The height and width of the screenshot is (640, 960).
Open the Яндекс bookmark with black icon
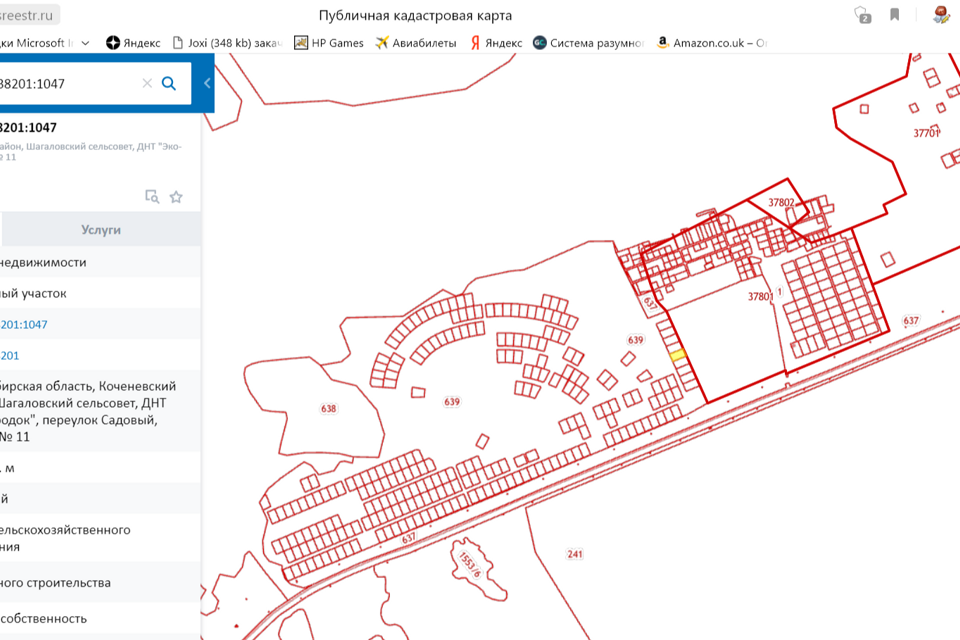tap(134, 43)
